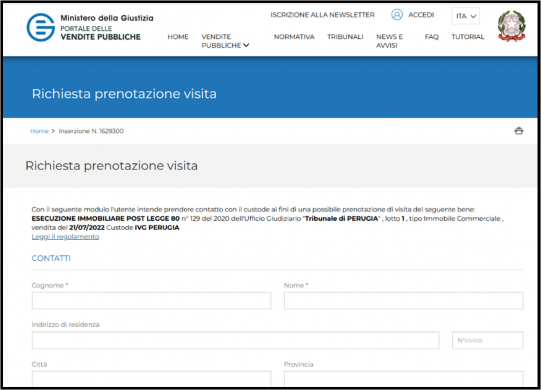Click ESECUZIONE IMMOBILIARE POST LEGGE 80 text
Image resolution: width=541 pixels, height=390 pixels.
106,218
